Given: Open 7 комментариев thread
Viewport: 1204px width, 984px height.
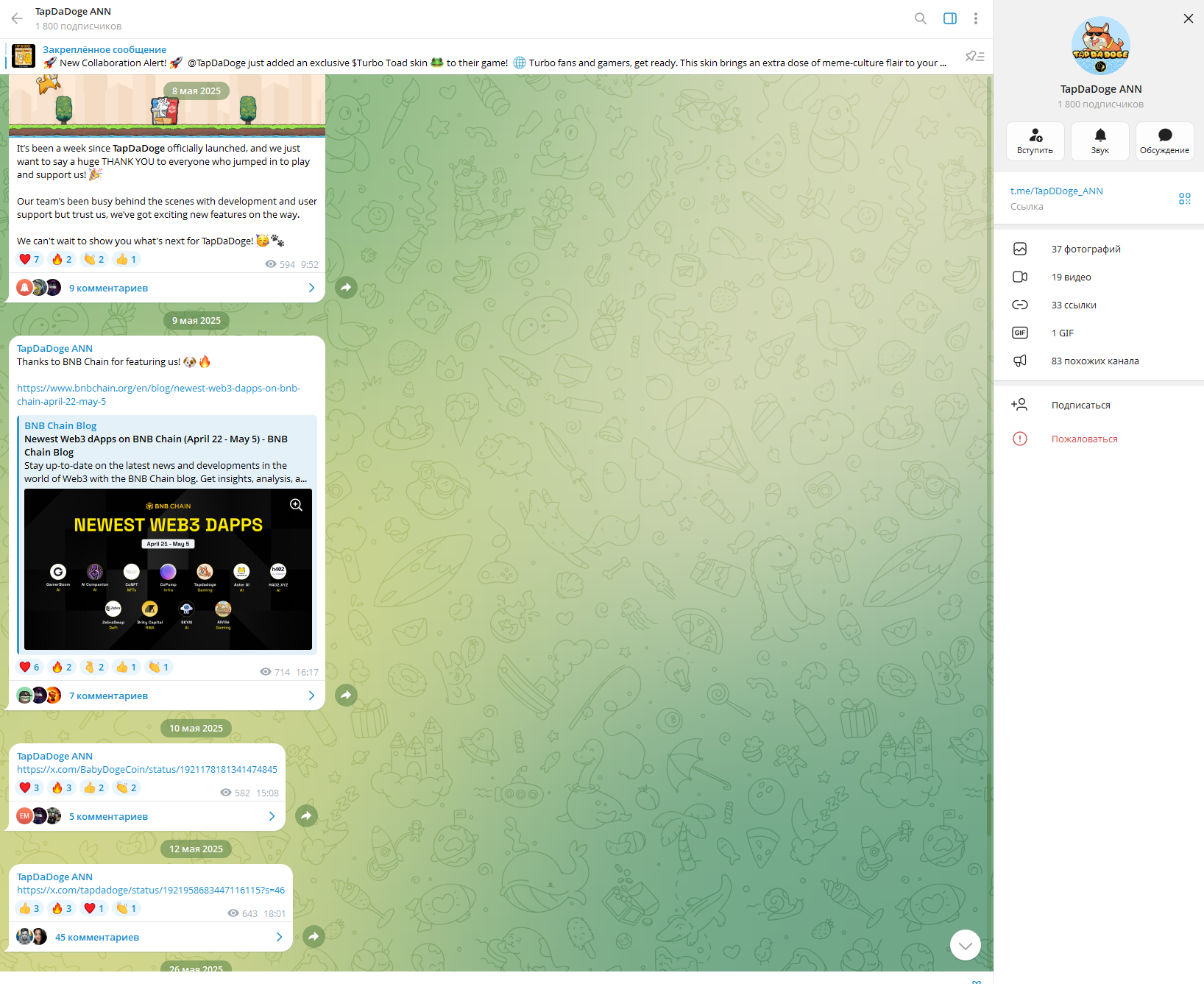Looking at the screenshot, I should pyautogui.click(x=166, y=695).
